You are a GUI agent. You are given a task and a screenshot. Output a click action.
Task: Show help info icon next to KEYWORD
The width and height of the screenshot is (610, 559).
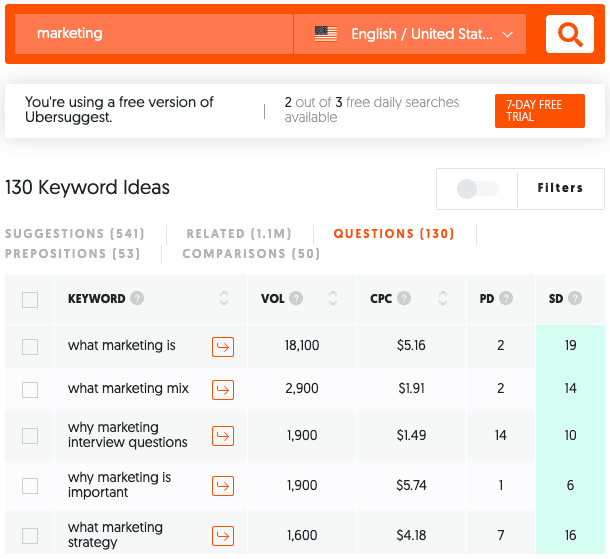137,298
